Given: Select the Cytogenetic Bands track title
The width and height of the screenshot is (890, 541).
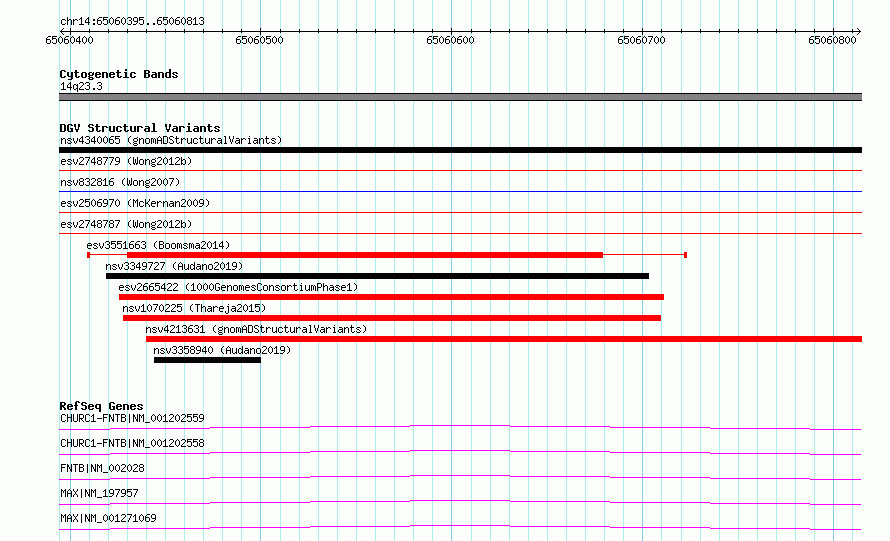Looking at the screenshot, I should [119, 74].
